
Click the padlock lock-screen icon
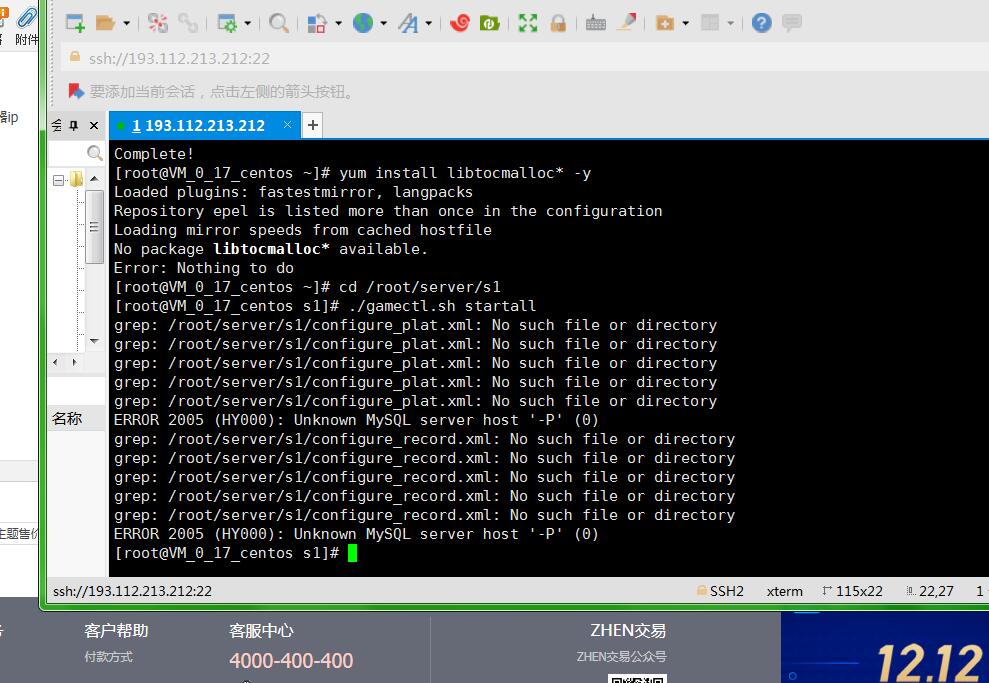coord(558,23)
